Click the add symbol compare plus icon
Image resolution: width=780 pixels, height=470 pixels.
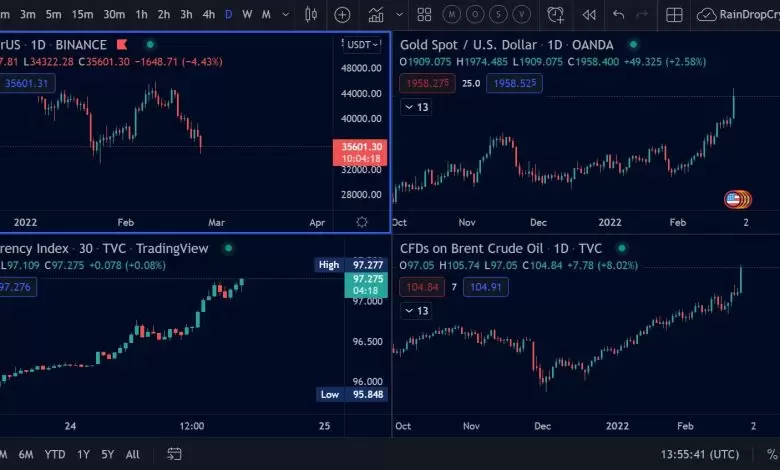pos(342,15)
